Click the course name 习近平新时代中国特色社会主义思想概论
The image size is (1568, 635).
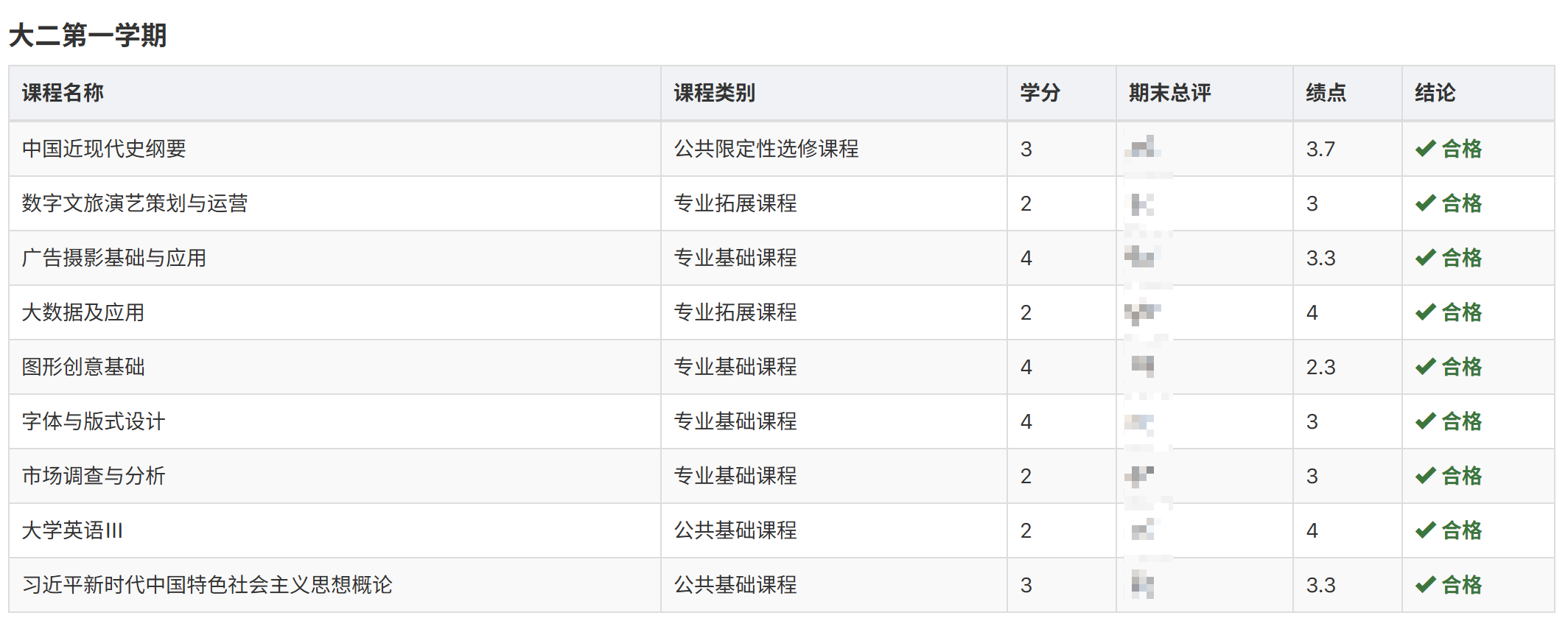(x=207, y=585)
